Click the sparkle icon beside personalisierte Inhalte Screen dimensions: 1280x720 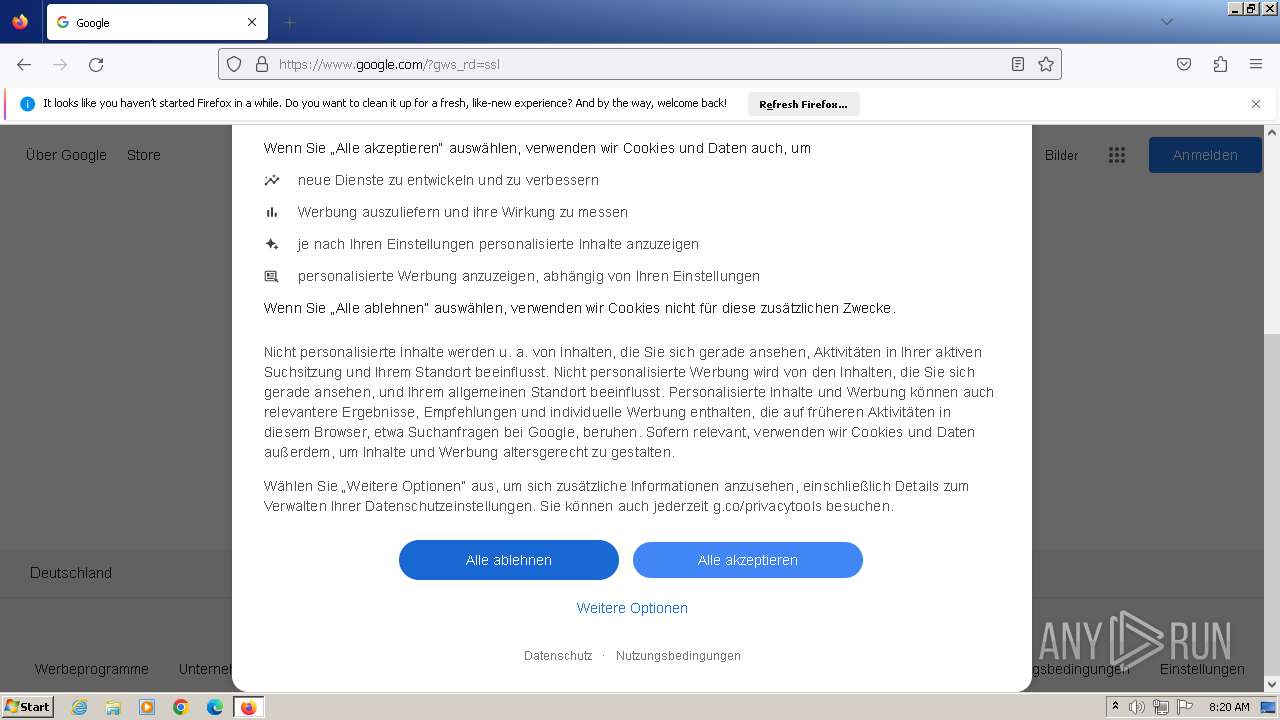[x=272, y=244]
